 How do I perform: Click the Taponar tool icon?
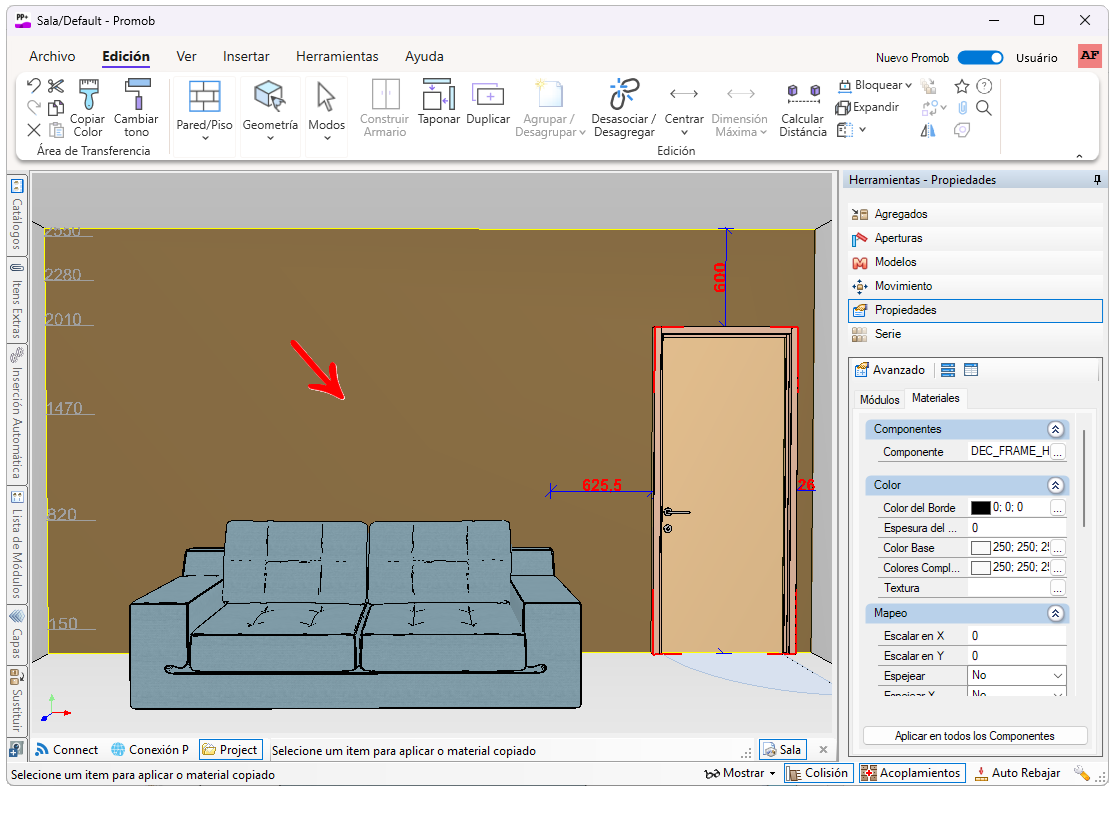438,96
